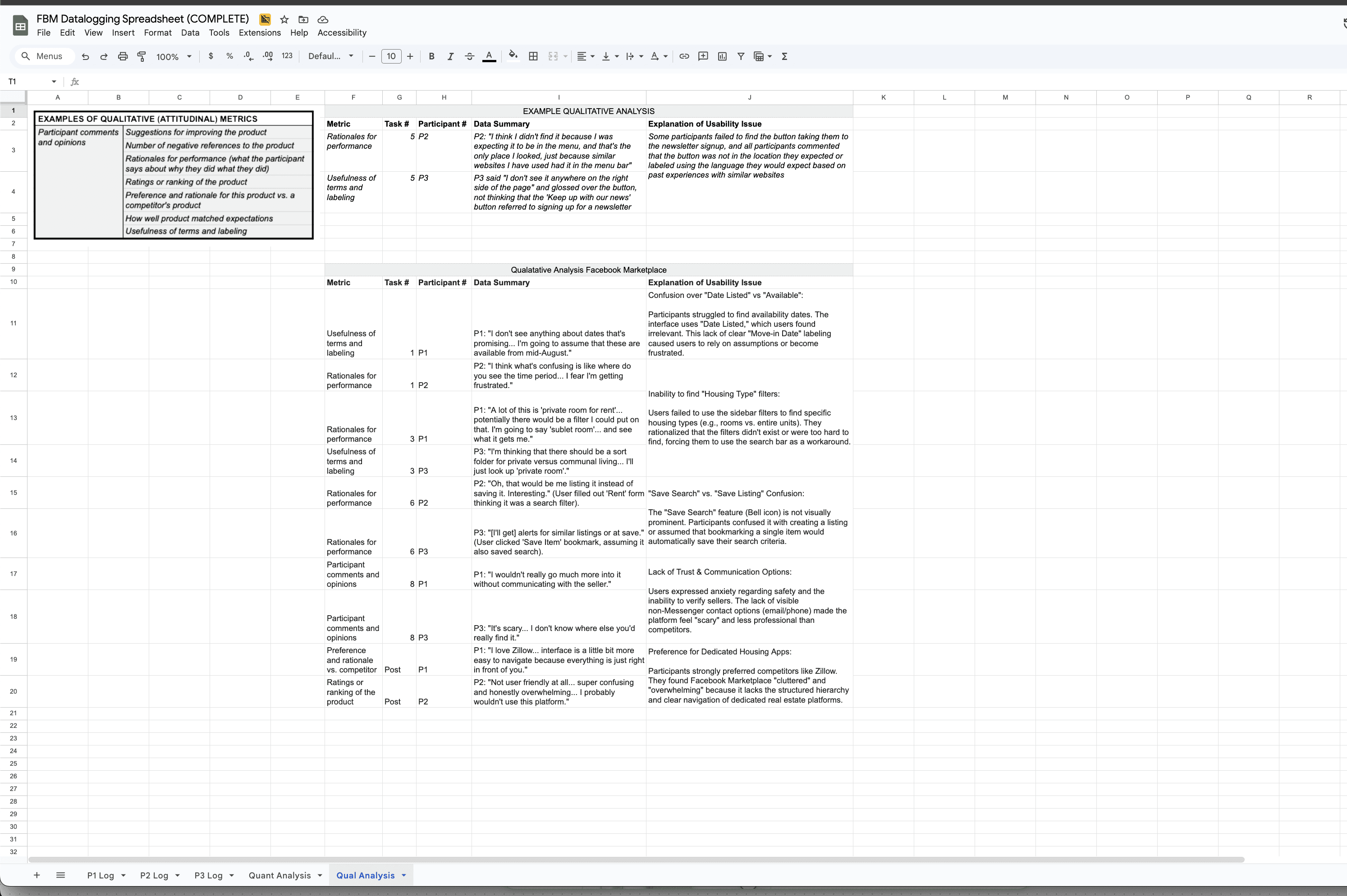Open the zoom 100% dropdown

(174, 57)
